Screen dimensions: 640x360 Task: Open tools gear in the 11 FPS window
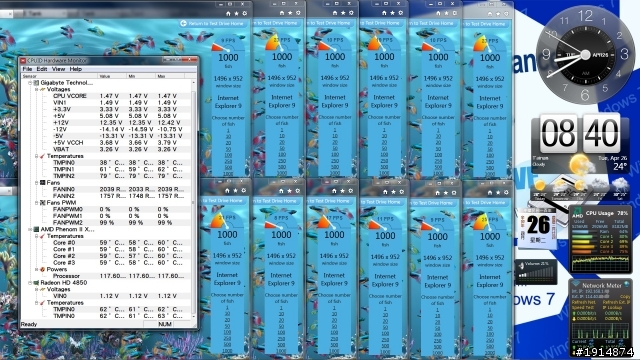point(402,191)
